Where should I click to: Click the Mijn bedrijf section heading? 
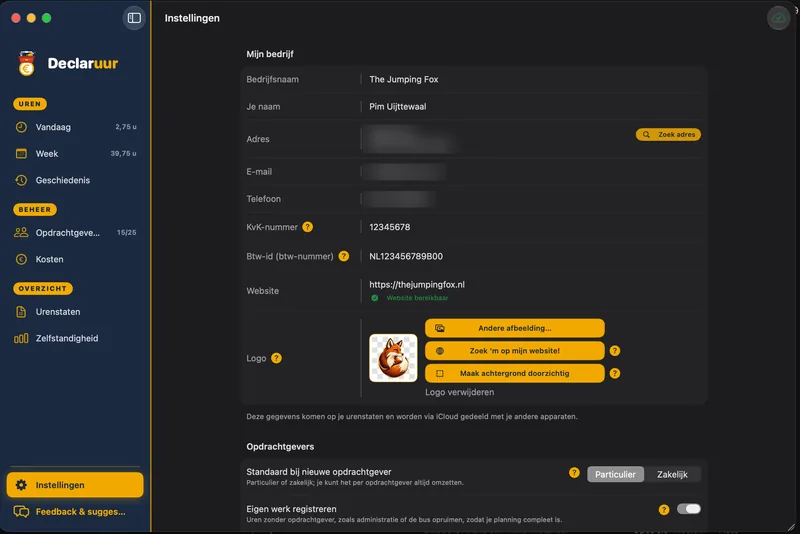pos(270,54)
